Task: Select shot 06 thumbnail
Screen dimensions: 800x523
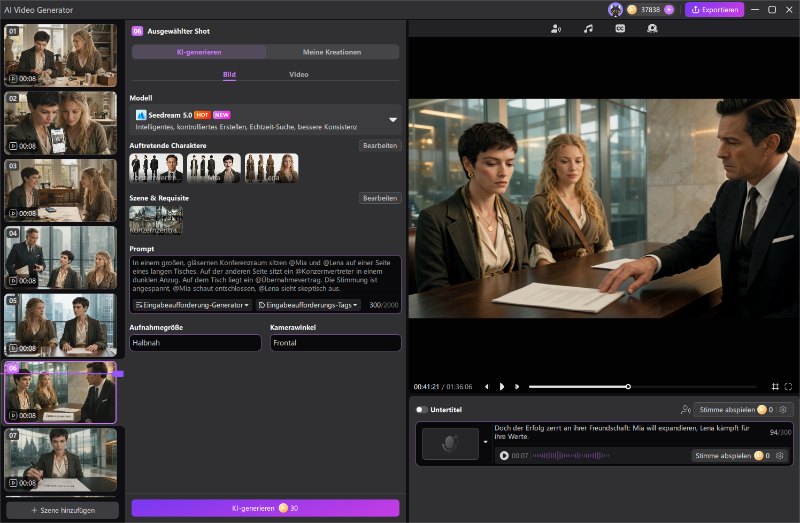Action: click(61, 393)
